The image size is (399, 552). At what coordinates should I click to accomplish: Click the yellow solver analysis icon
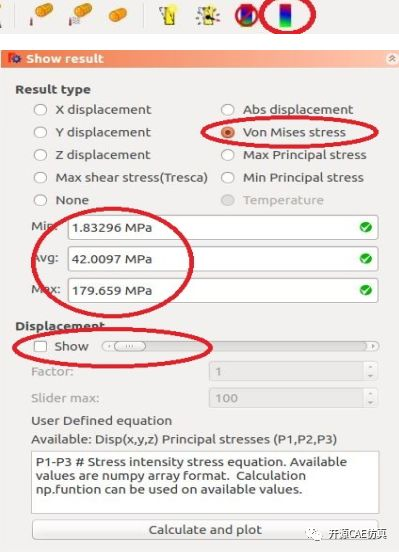168,15
